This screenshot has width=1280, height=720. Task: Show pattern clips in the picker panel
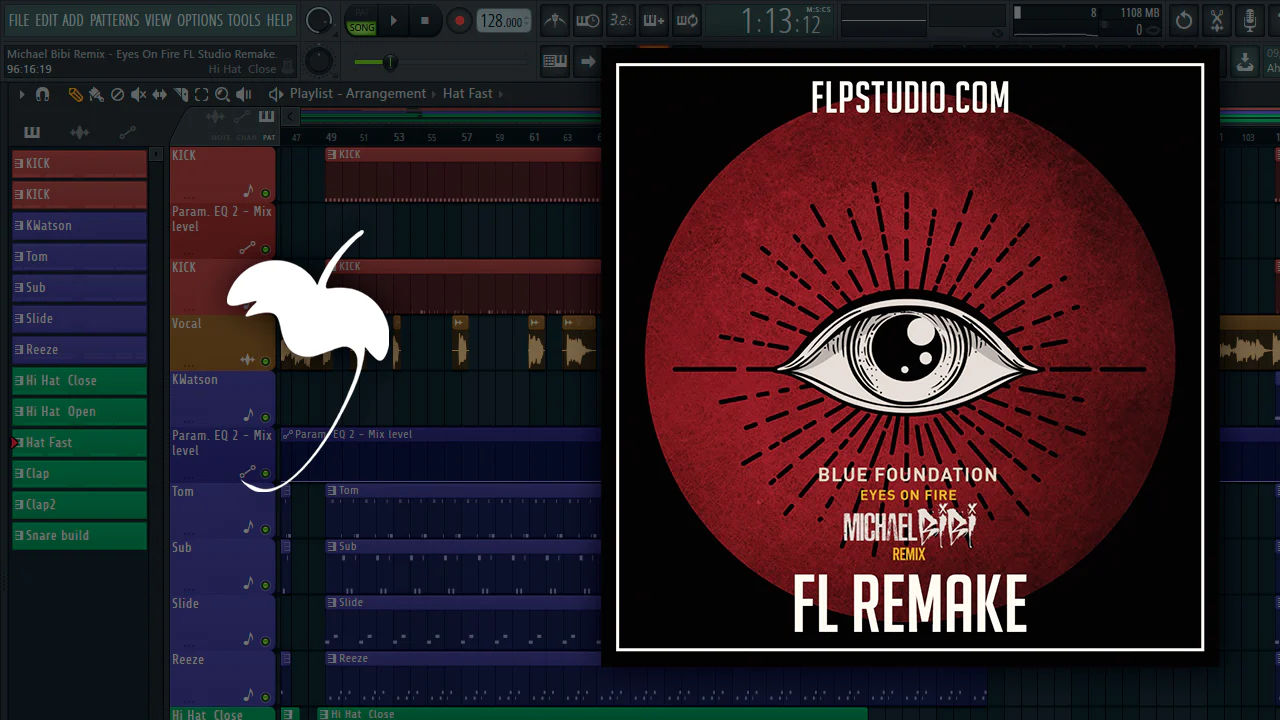coord(32,132)
